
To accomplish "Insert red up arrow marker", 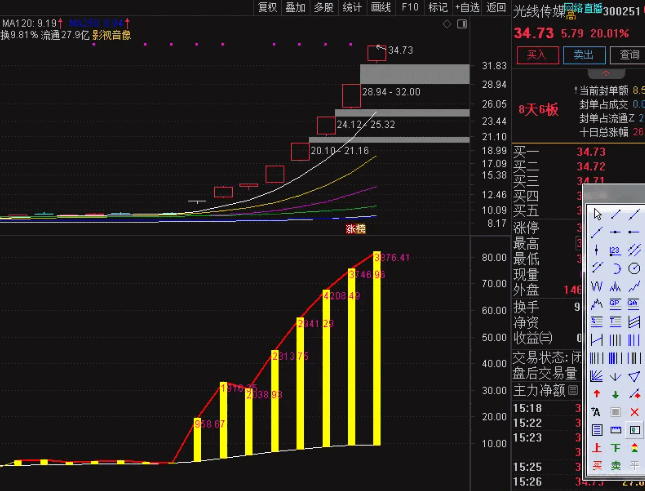I will click(597, 394).
